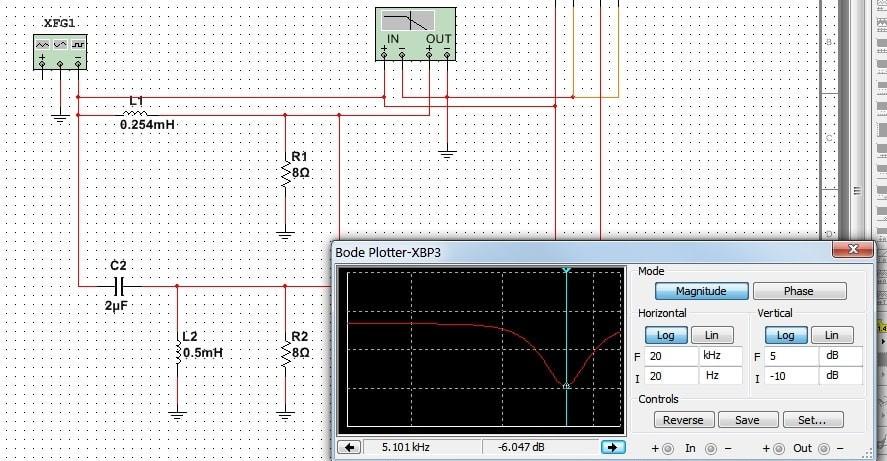The height and width of the screenshot is (461, 887).
Task: Click ground symbol below function generator
Action: coord(60,119)
